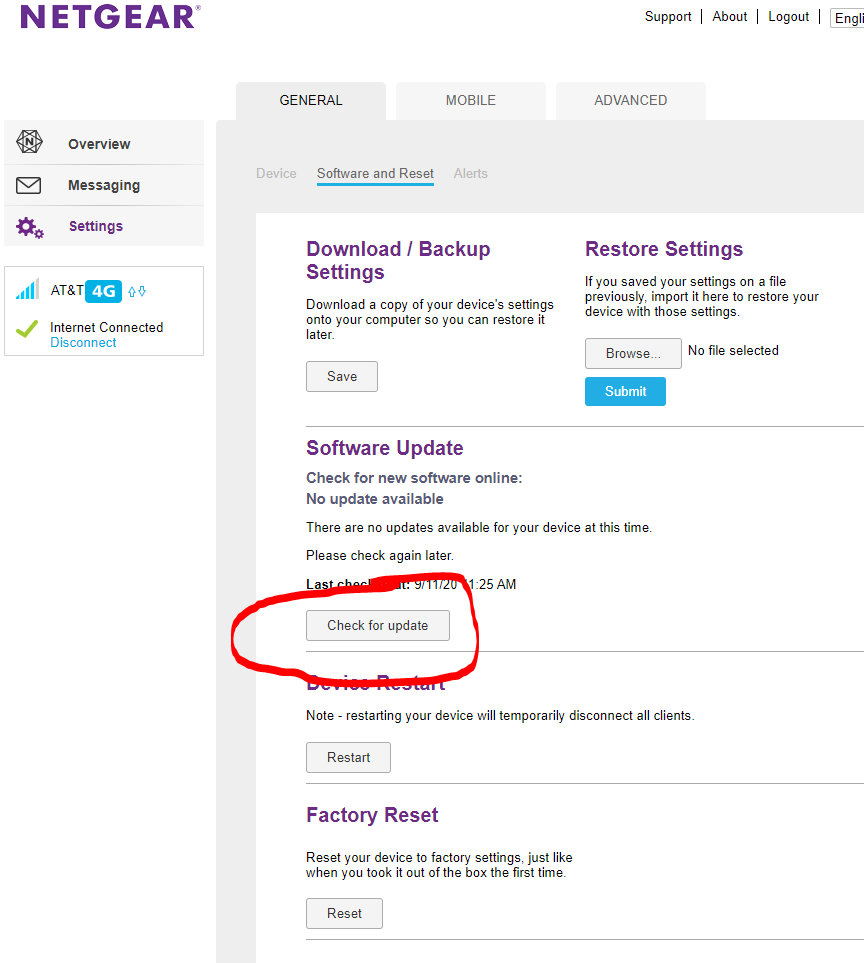Screen dimensions: 864x963
Task: Click the Logout link
Action: (788, 17)
